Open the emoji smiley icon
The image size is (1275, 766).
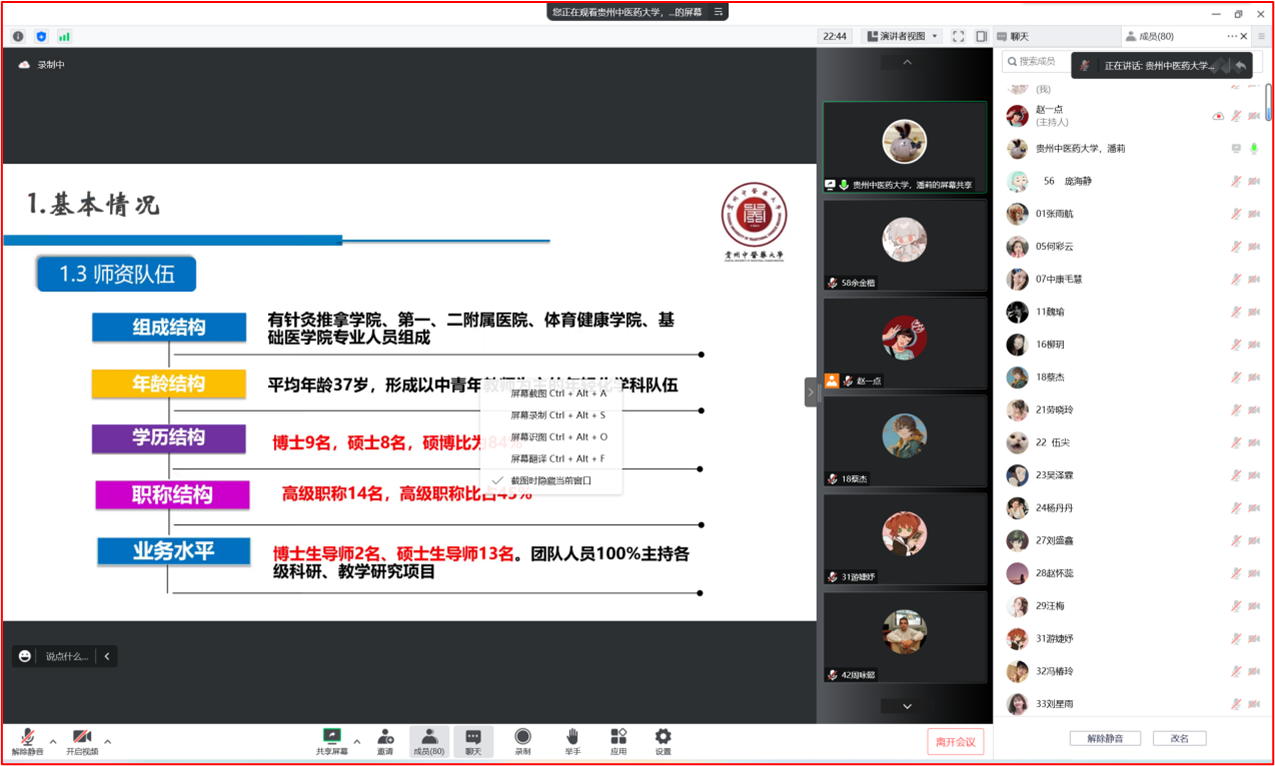coord(25,656)
